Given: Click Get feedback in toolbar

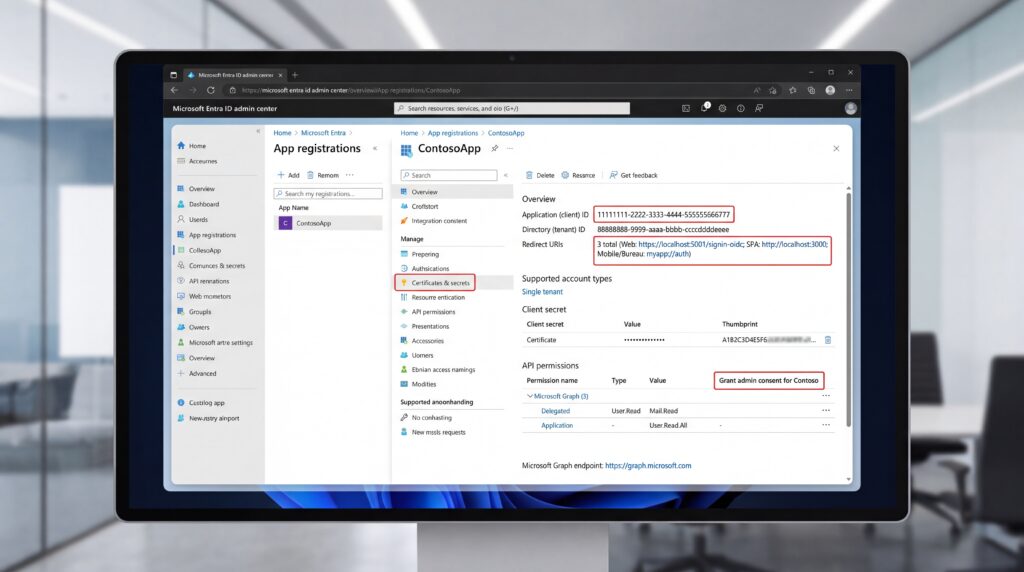Looking at the screenshot, I should [633, 175].
